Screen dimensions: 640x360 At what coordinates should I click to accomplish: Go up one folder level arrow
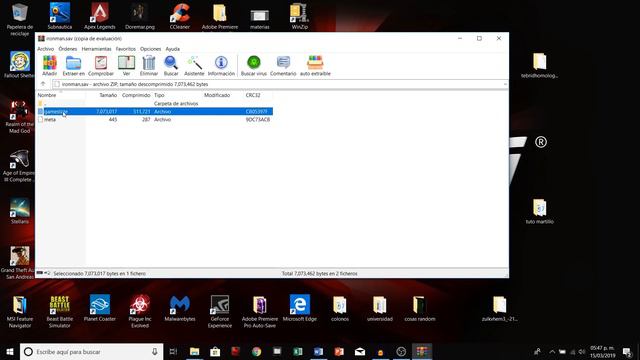[43, 84]
